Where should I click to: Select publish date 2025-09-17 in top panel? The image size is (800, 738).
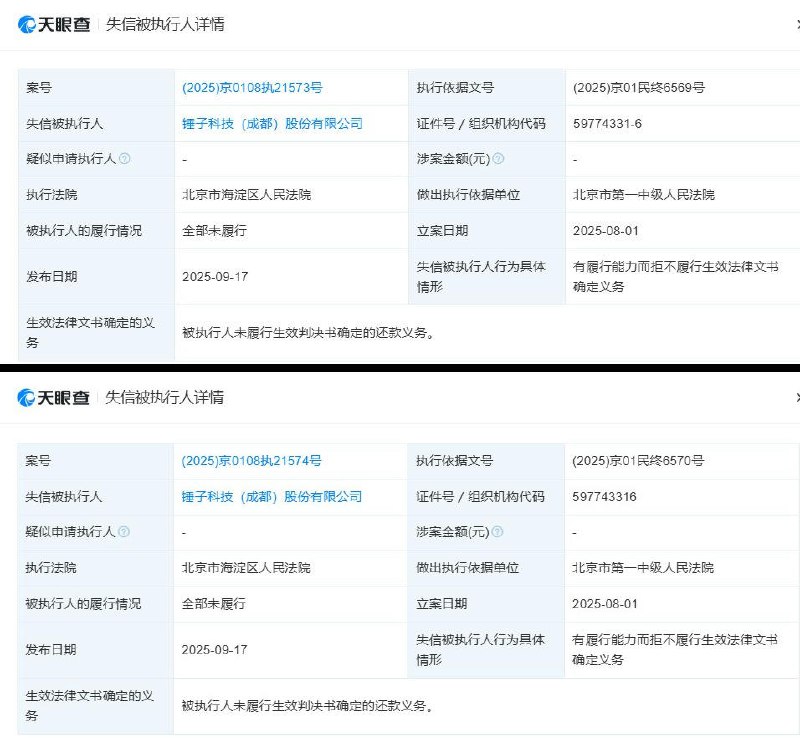(215, 277)
